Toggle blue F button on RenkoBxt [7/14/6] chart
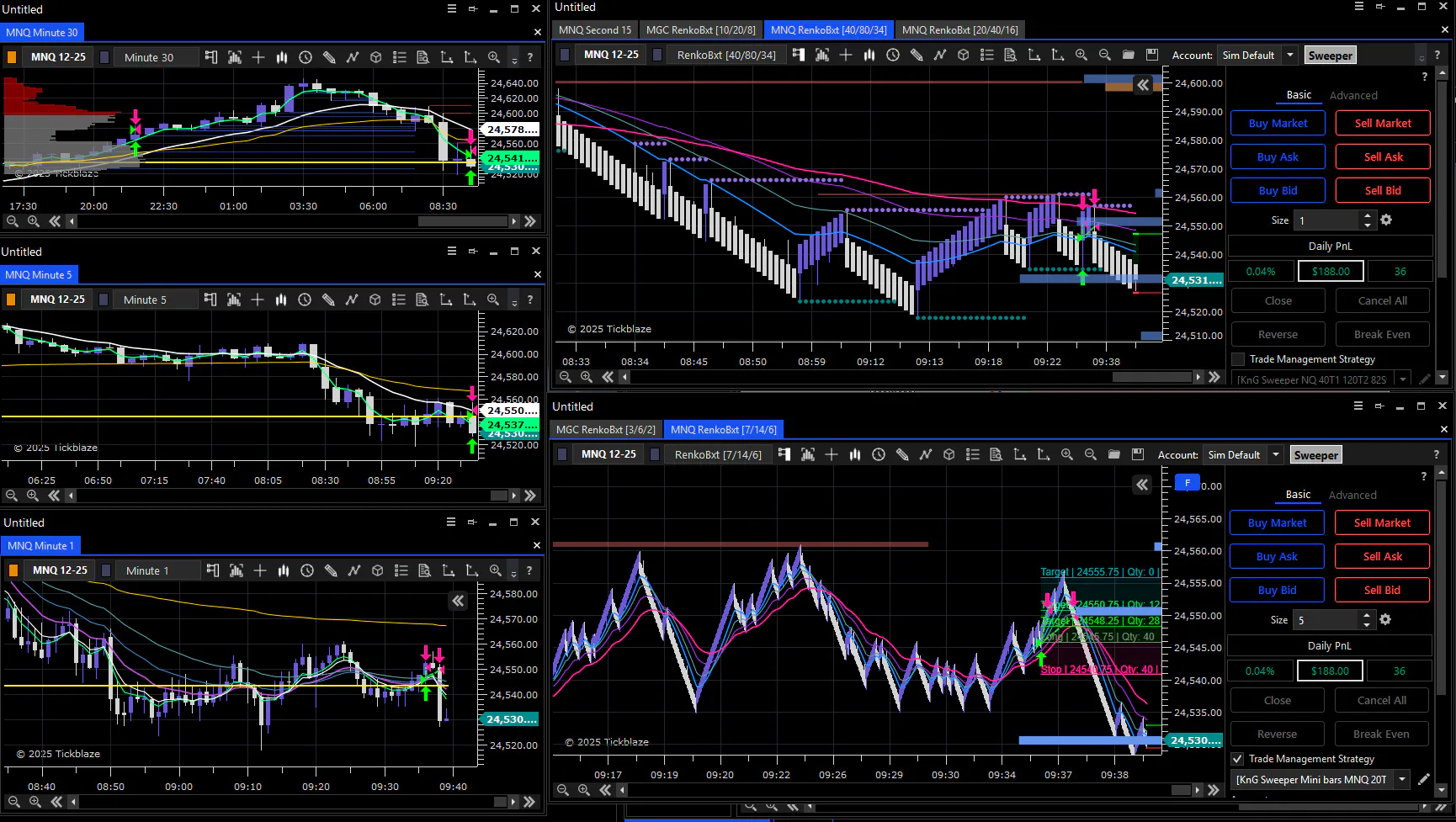This screenshot has height=822, width=1456. 1187,482
